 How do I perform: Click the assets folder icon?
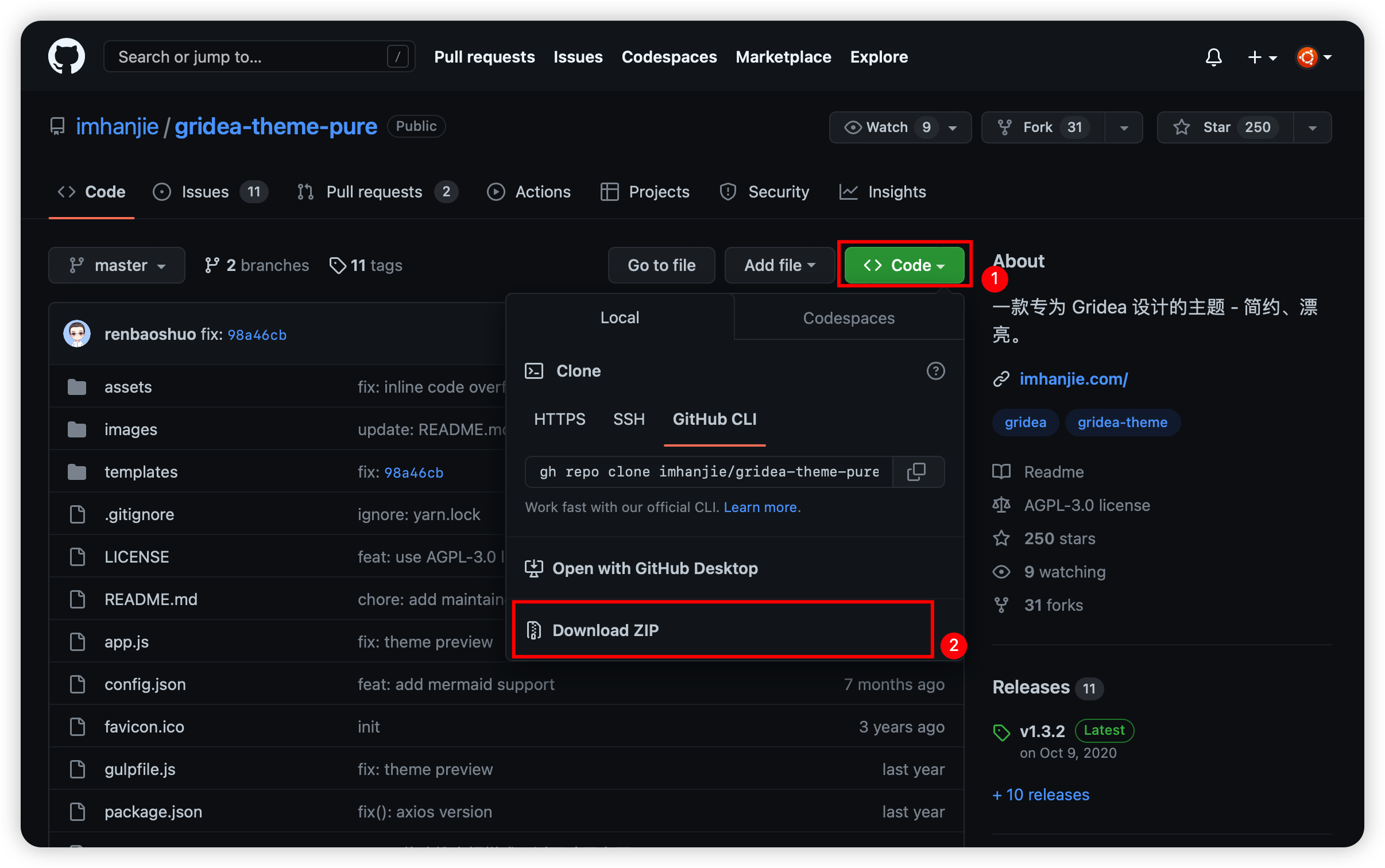(76, 387)
